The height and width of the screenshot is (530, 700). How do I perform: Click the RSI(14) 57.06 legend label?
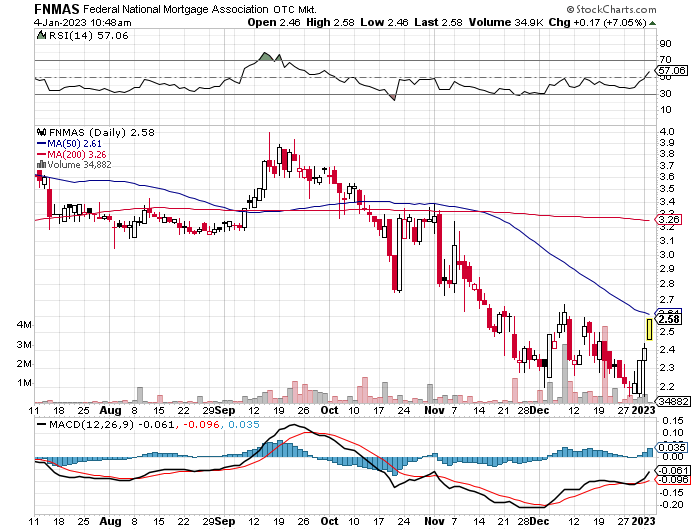[x=88, y=35]
